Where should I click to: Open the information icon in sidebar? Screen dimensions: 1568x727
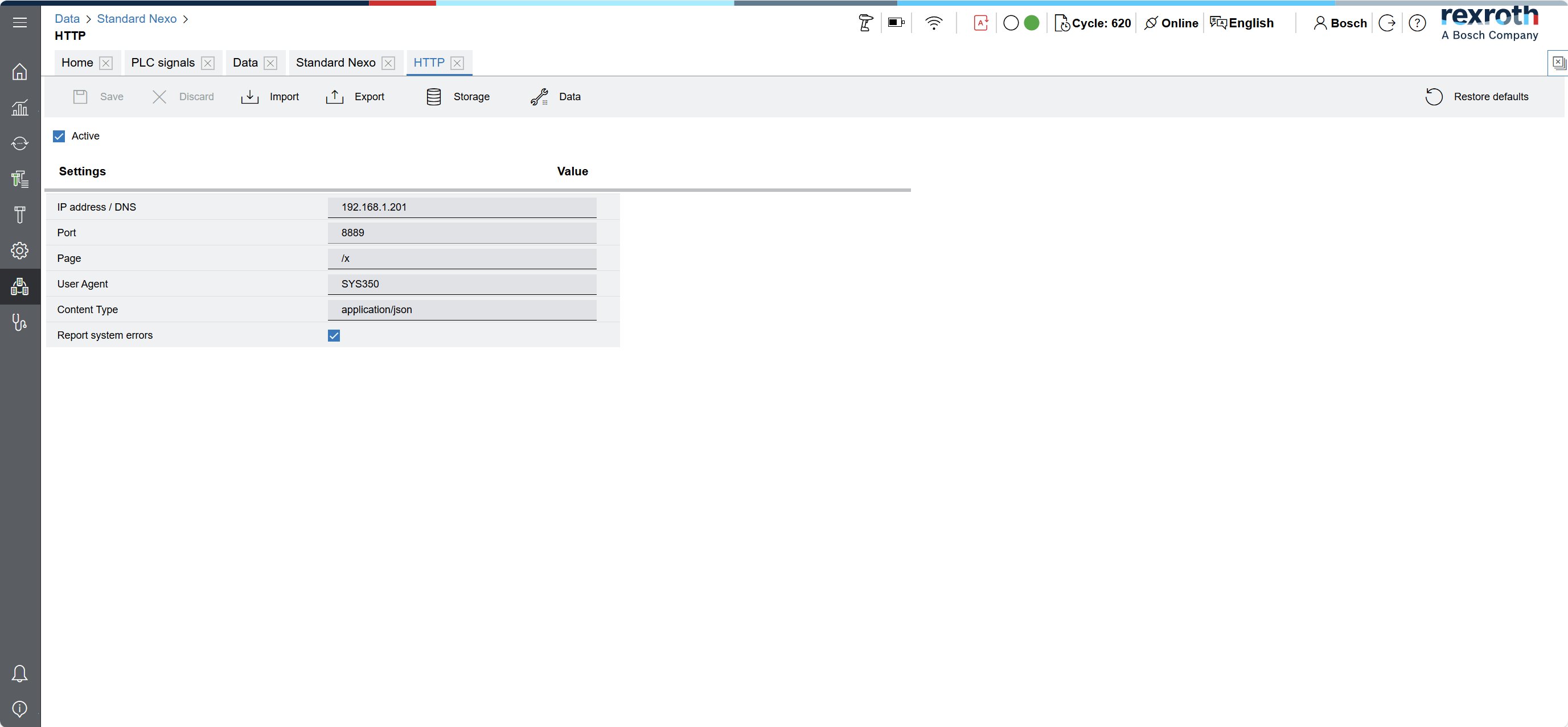click(19, 709)
